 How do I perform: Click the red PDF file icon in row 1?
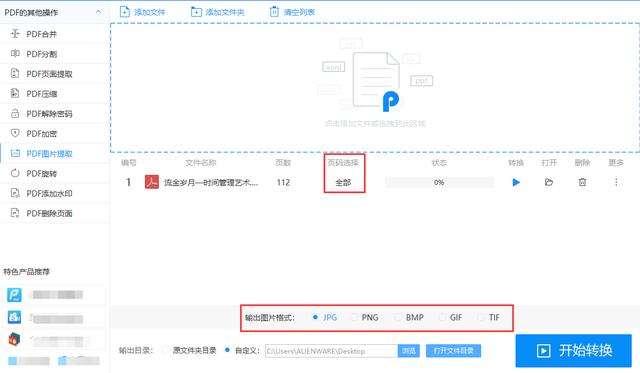152,182
